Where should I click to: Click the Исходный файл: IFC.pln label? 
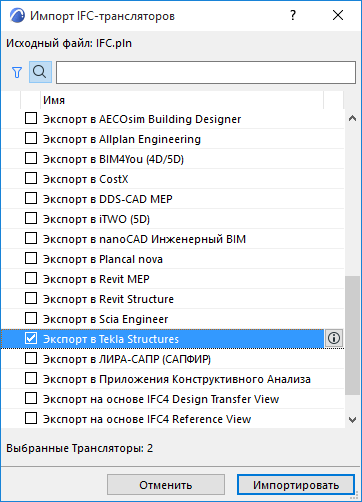pyautogui.click(x=69, y=43)
